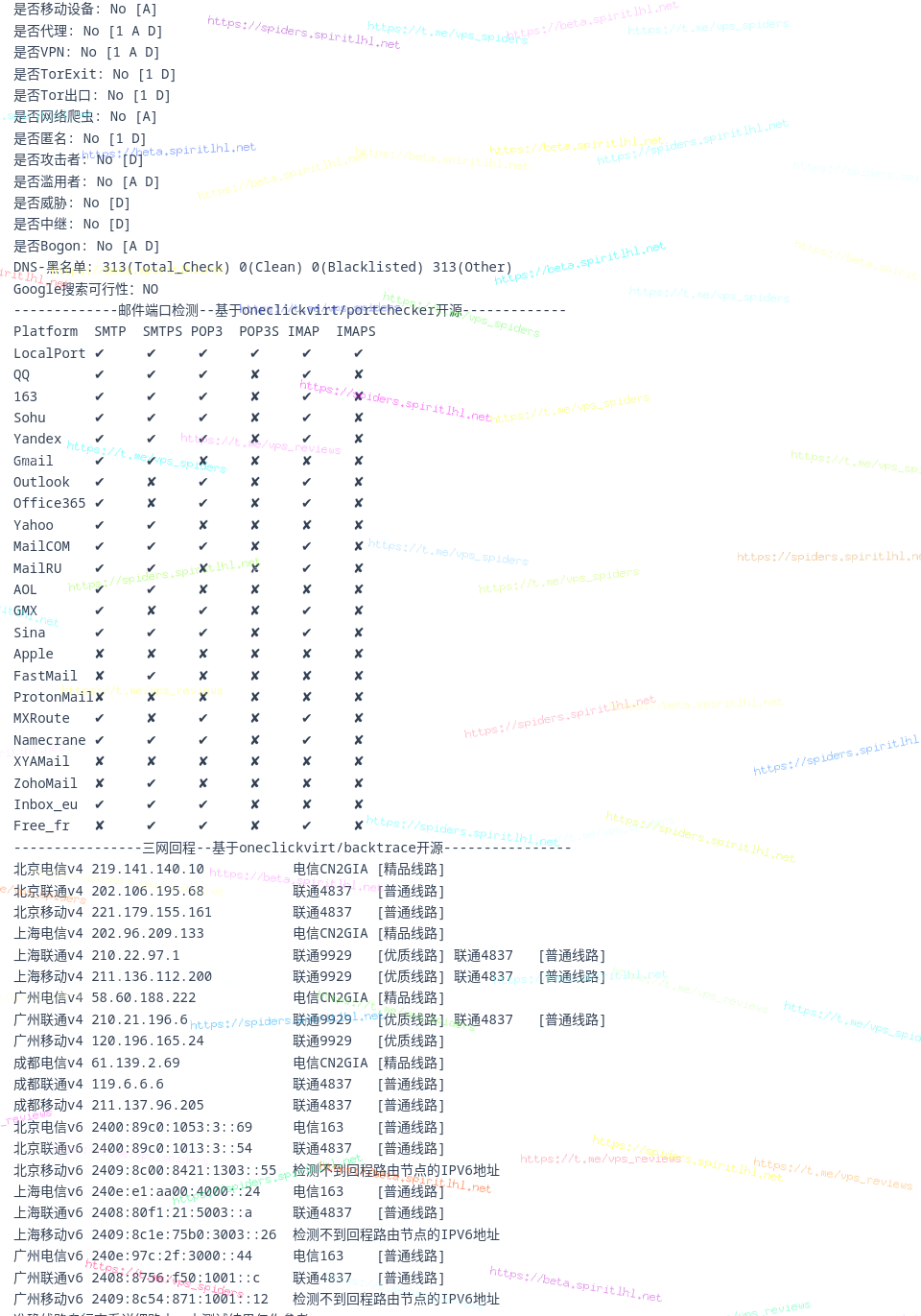Select the 'FastMail' row label
This screenshot has width=921, height=1316.
point(46,676)
